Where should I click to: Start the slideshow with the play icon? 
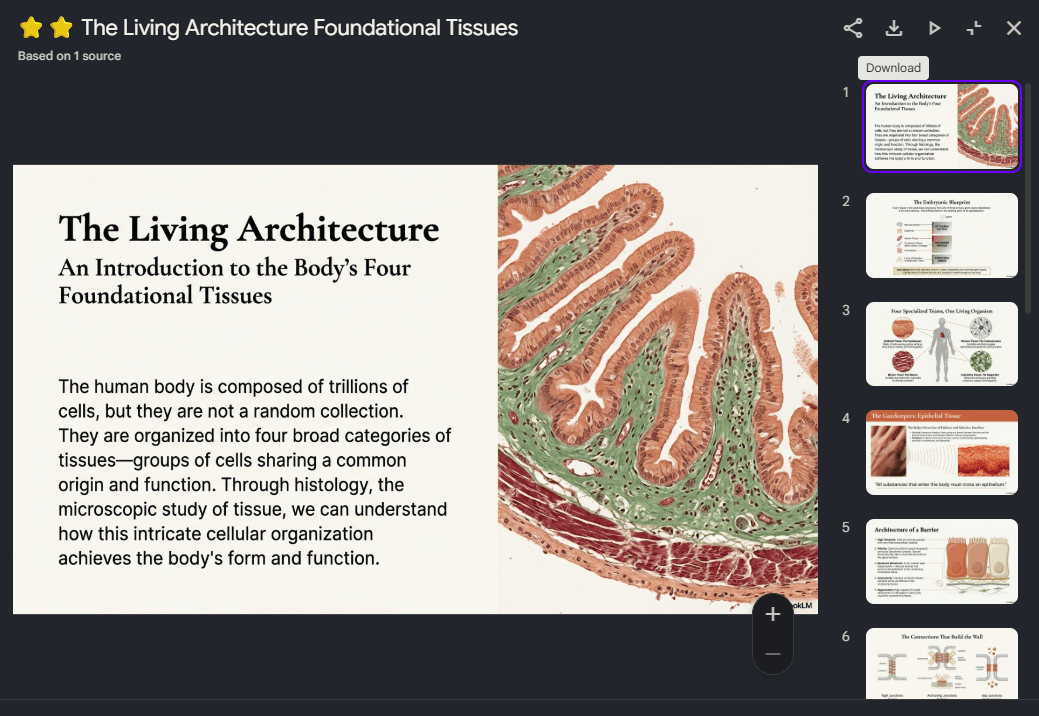click(934, 28)
